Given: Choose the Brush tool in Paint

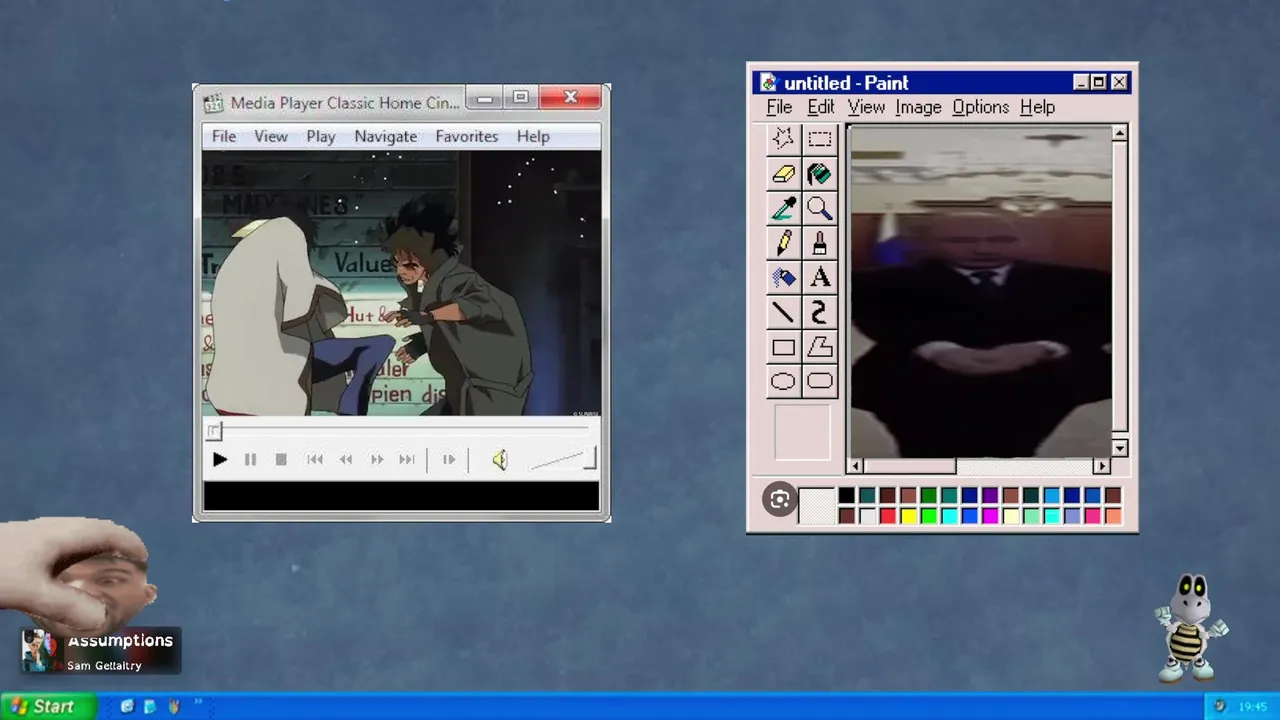Looking at the screenshot, I should 820,243.
